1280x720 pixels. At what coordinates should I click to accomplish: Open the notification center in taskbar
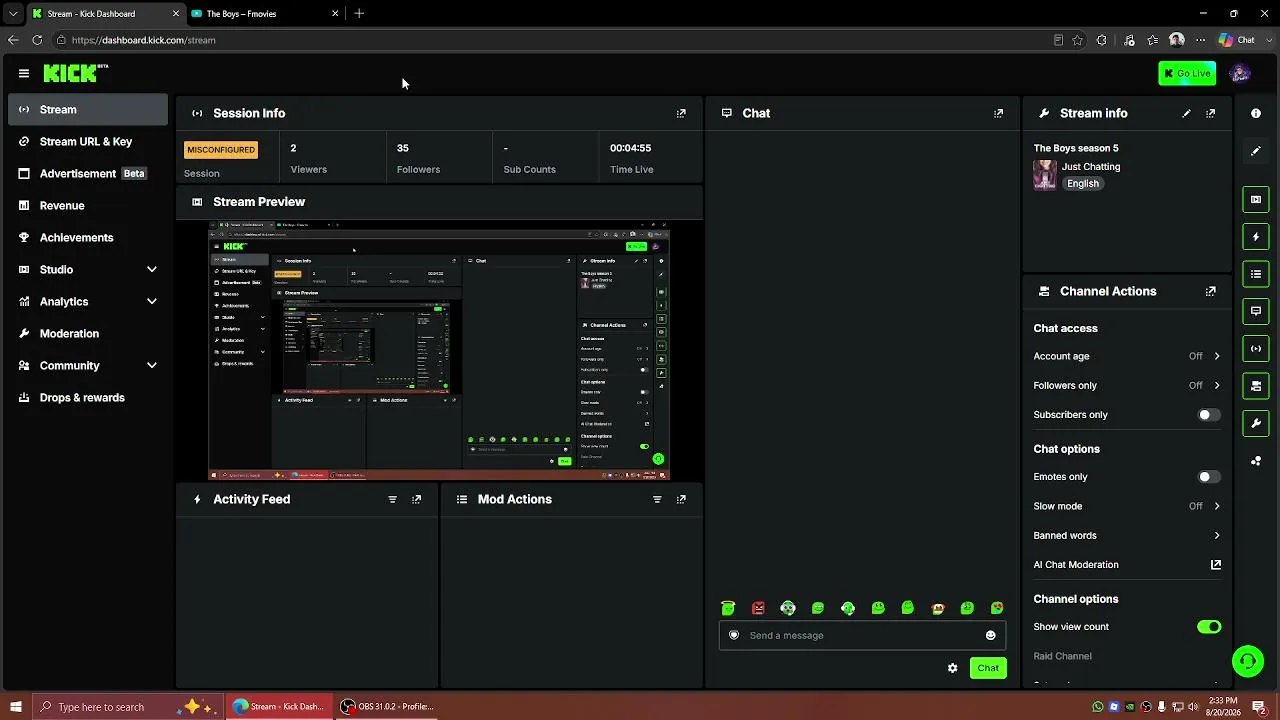1259,707
